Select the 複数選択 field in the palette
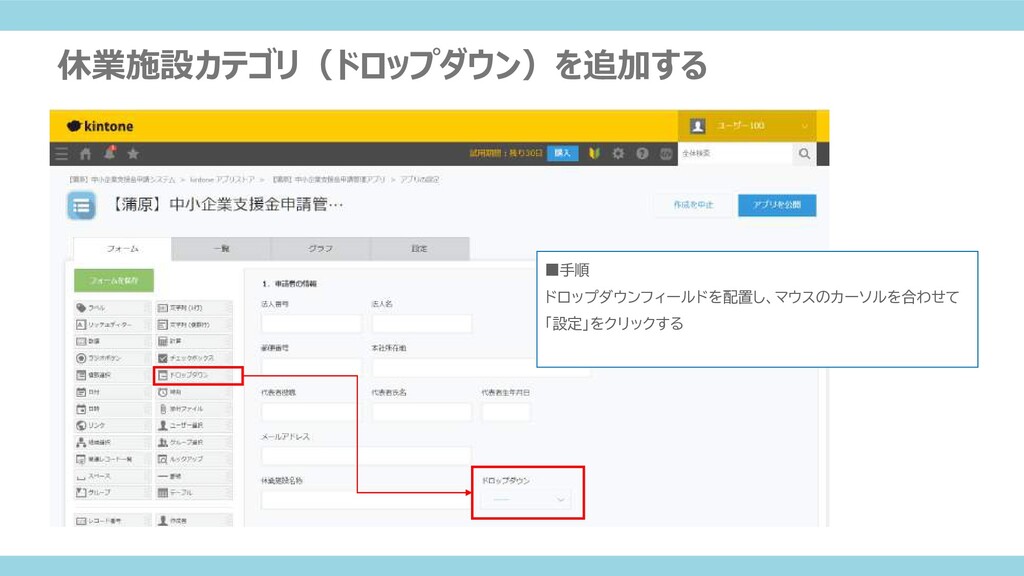Image resolution: width=1024 pixels, height=576 pixels. [112, 375]
